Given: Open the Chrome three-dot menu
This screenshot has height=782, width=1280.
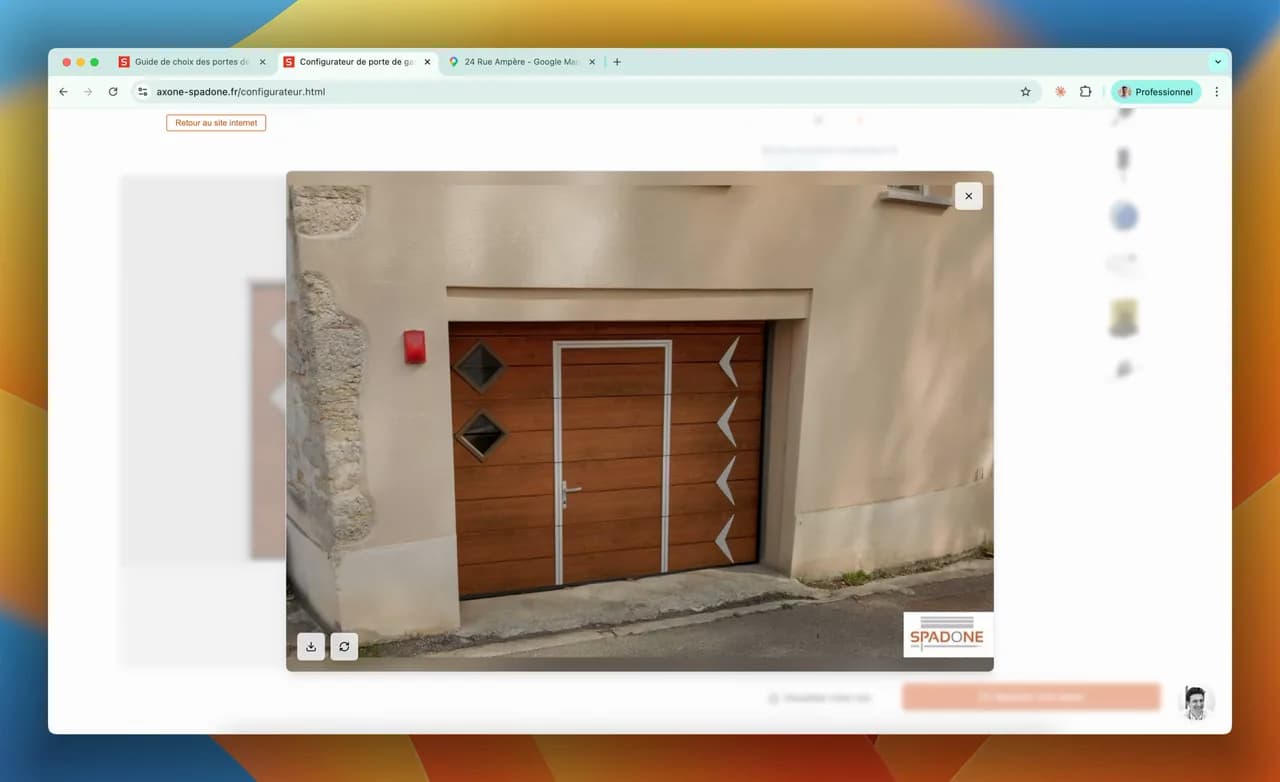Looking at the screenshot, I should coord(1217,92).
